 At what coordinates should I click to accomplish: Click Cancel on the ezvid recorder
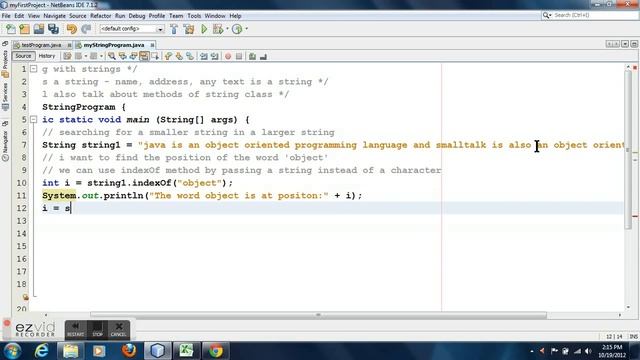pyautogui.click(x=119, y=330)
